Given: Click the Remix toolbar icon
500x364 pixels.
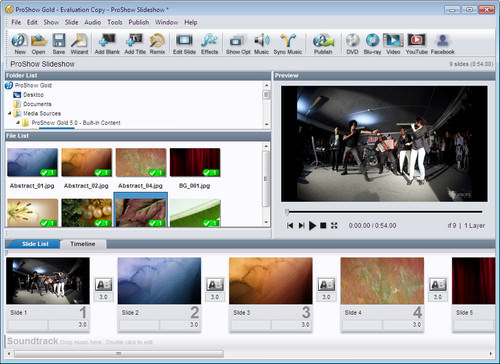Looking at the screenshot, I should 157,44.
